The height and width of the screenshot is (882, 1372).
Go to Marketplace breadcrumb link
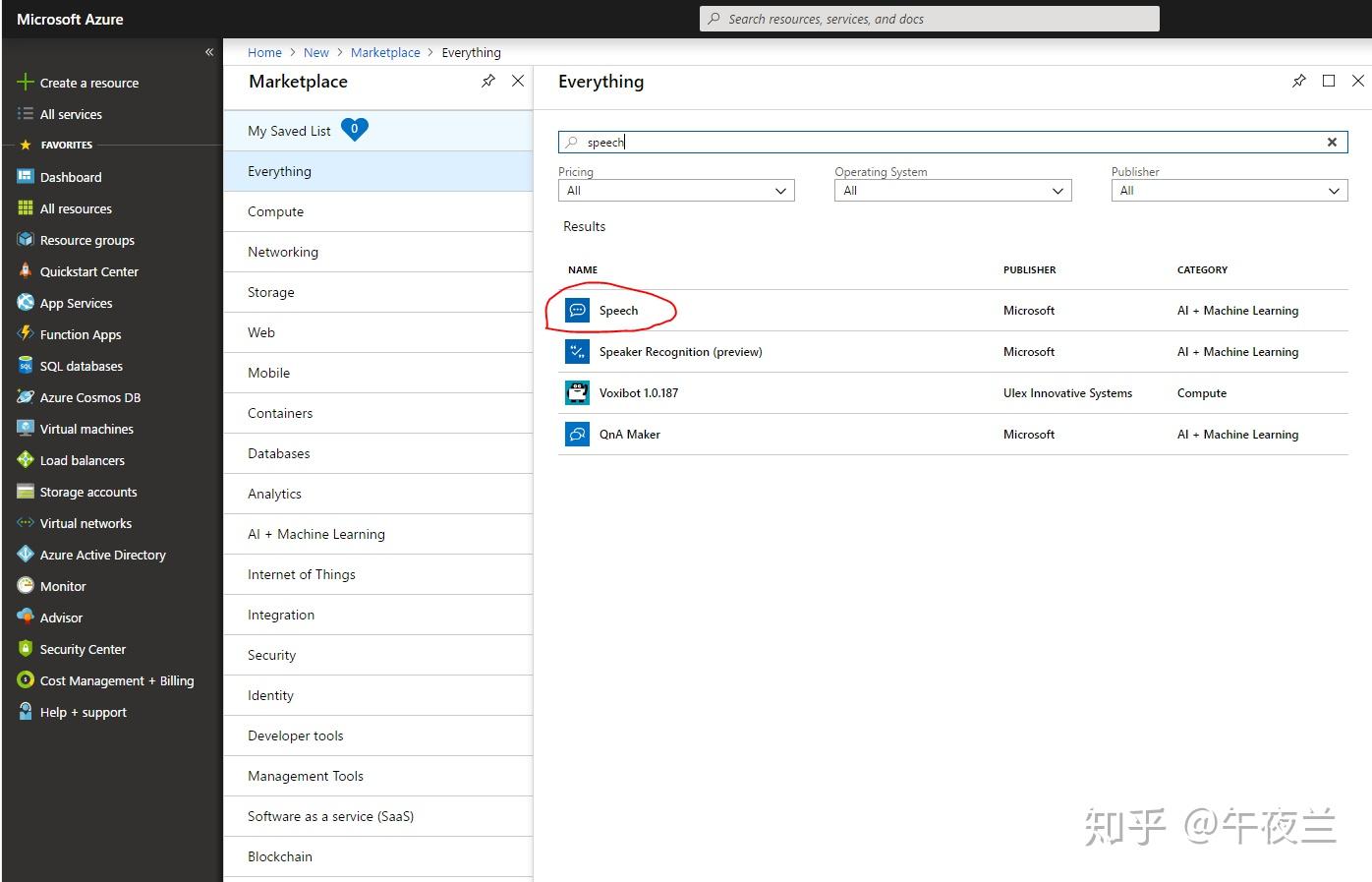pyautogui.click(x=385, y=53)
